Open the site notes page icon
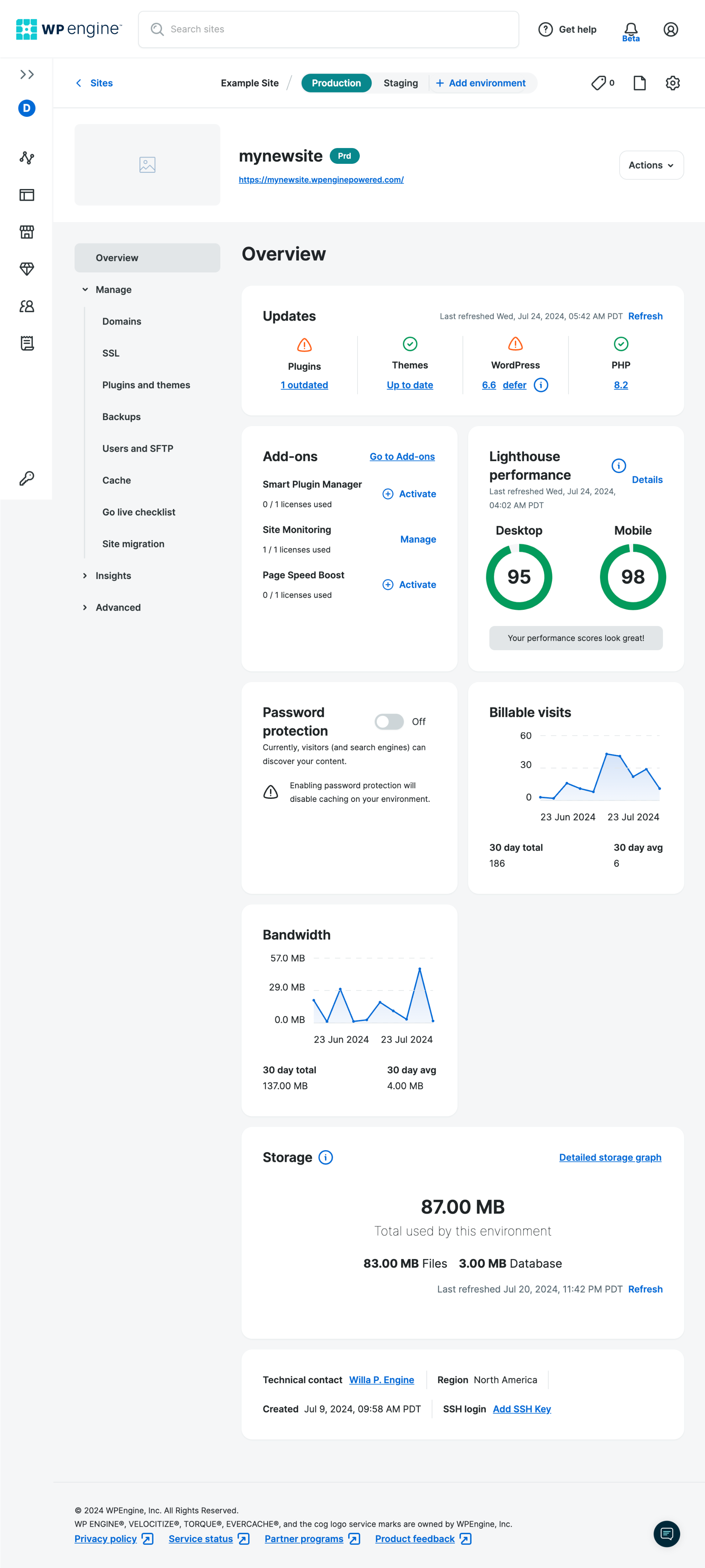The width and height of the screenshot is (705, 1568). [x=640, y=83]
